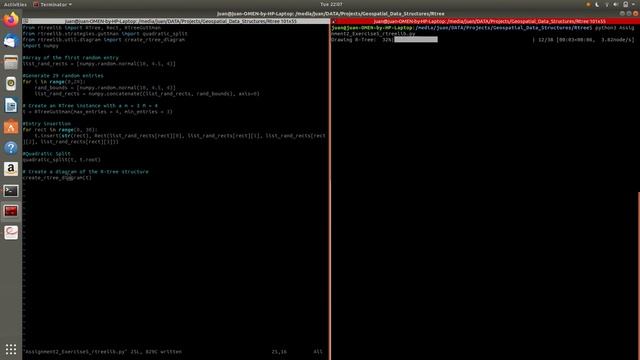
Task: Click Activities in the top bar
Action: pos(15,4)
